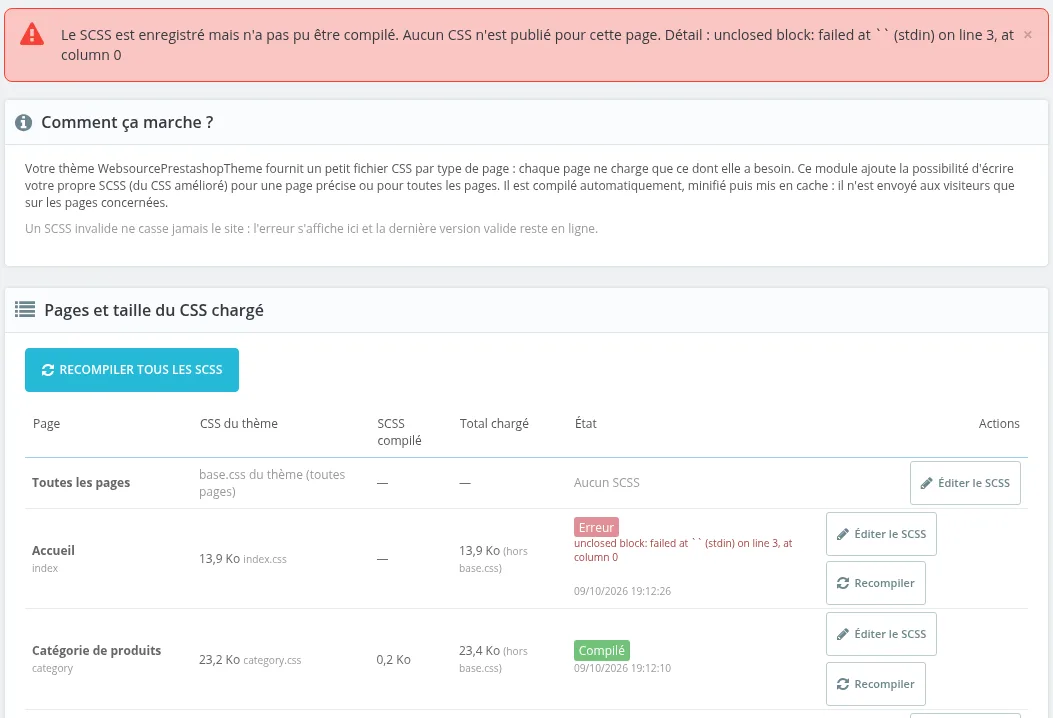1053x718 pixels.
Task: Click the Un SCSS invalide note text
Action: [x=311, y=228]
